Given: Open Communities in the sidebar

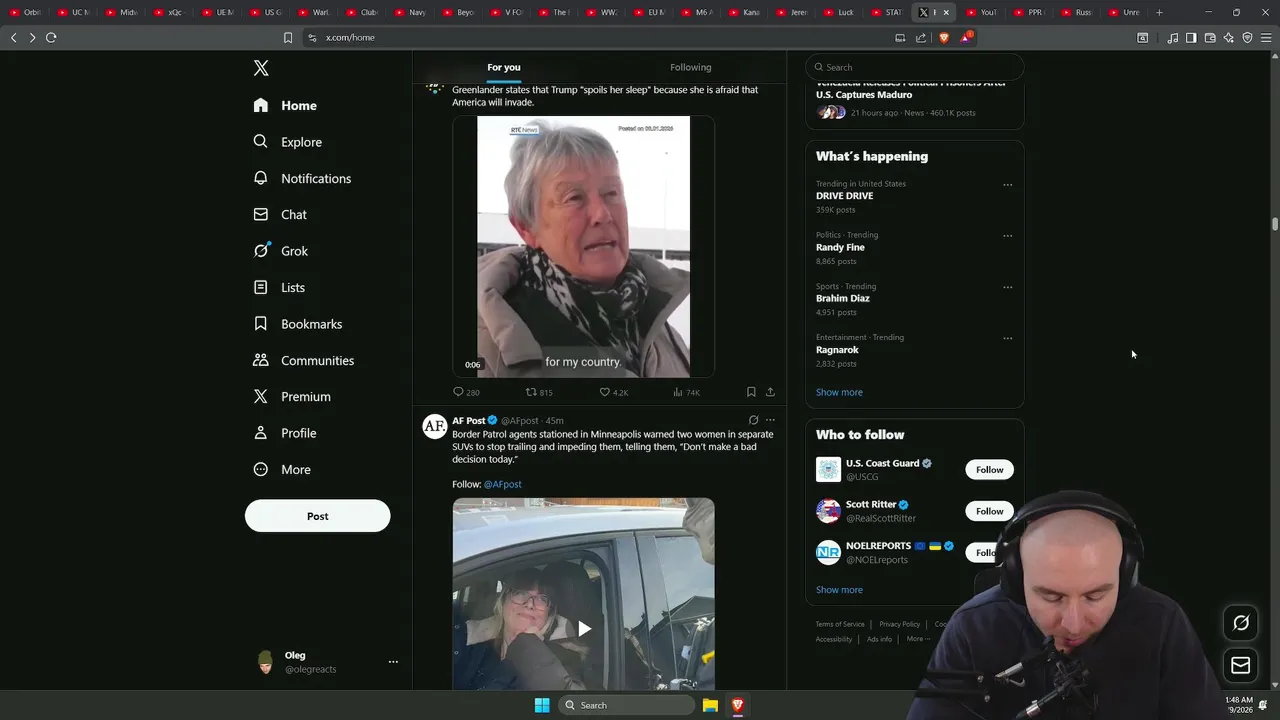Looking at the screenshot, I should click(x=303, y=360).
